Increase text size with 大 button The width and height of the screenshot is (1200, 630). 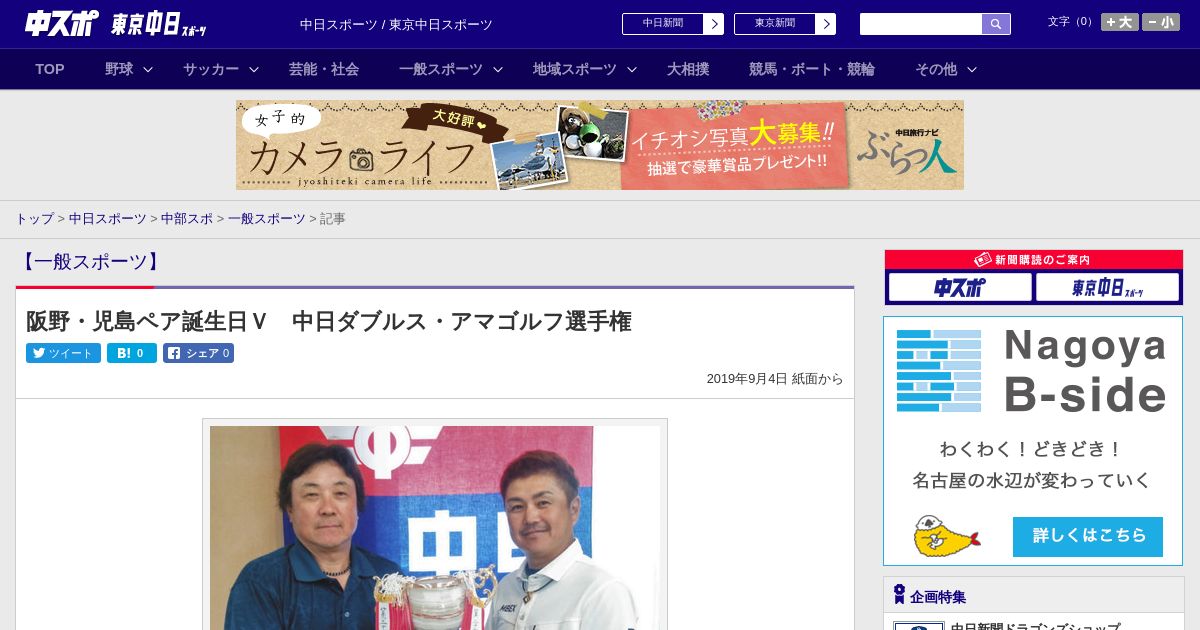1120,22
